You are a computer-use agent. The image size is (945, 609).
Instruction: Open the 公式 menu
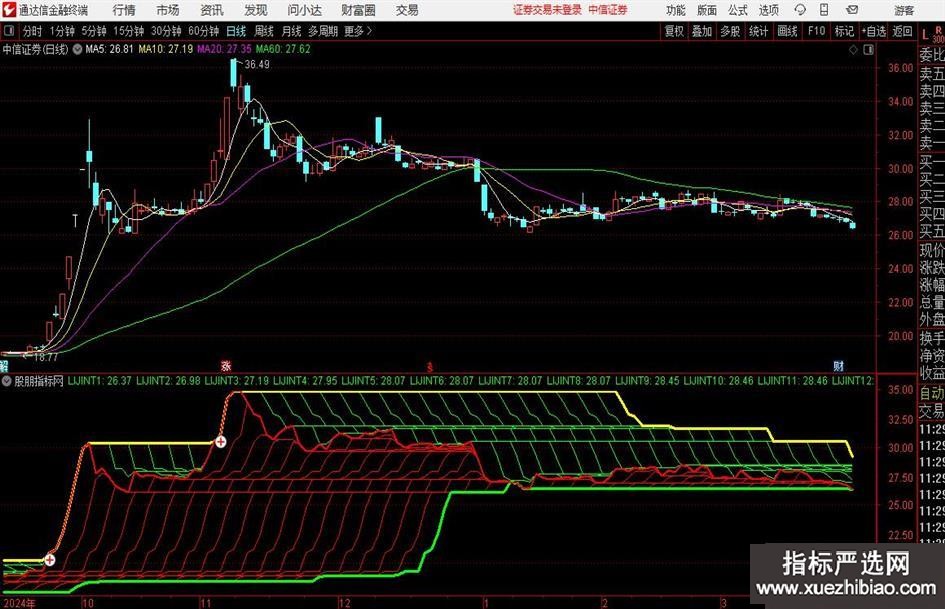coord(738,10)
